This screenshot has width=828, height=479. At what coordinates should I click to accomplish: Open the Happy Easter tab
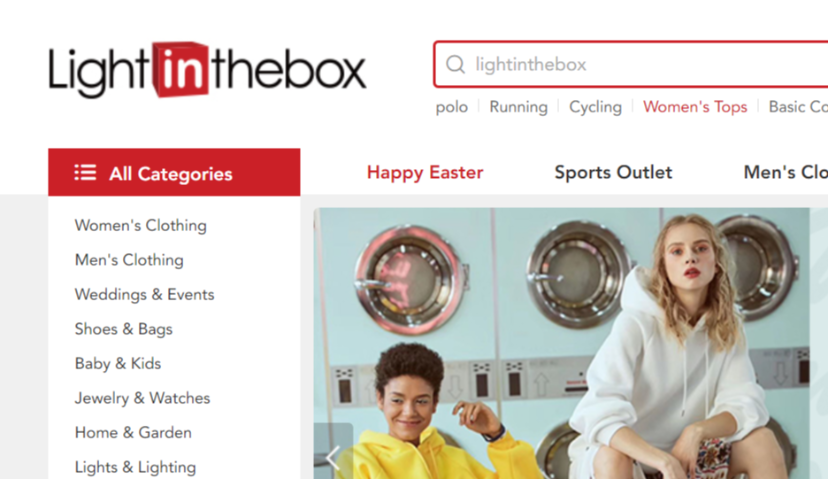425,172
